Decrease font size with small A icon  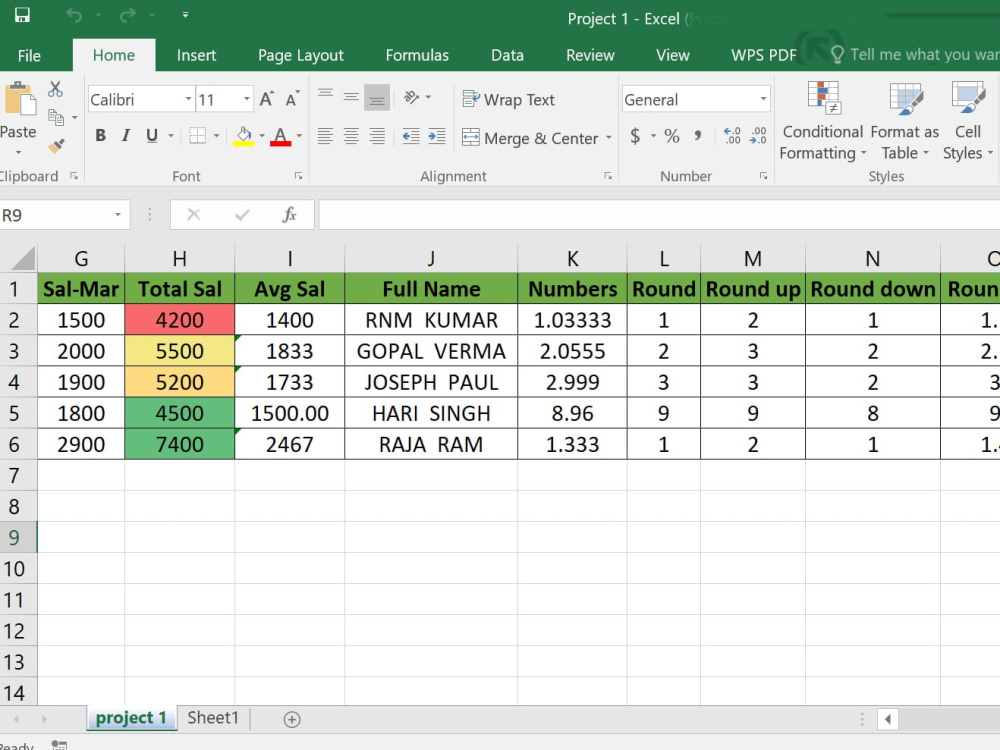[x=292, y=99]
